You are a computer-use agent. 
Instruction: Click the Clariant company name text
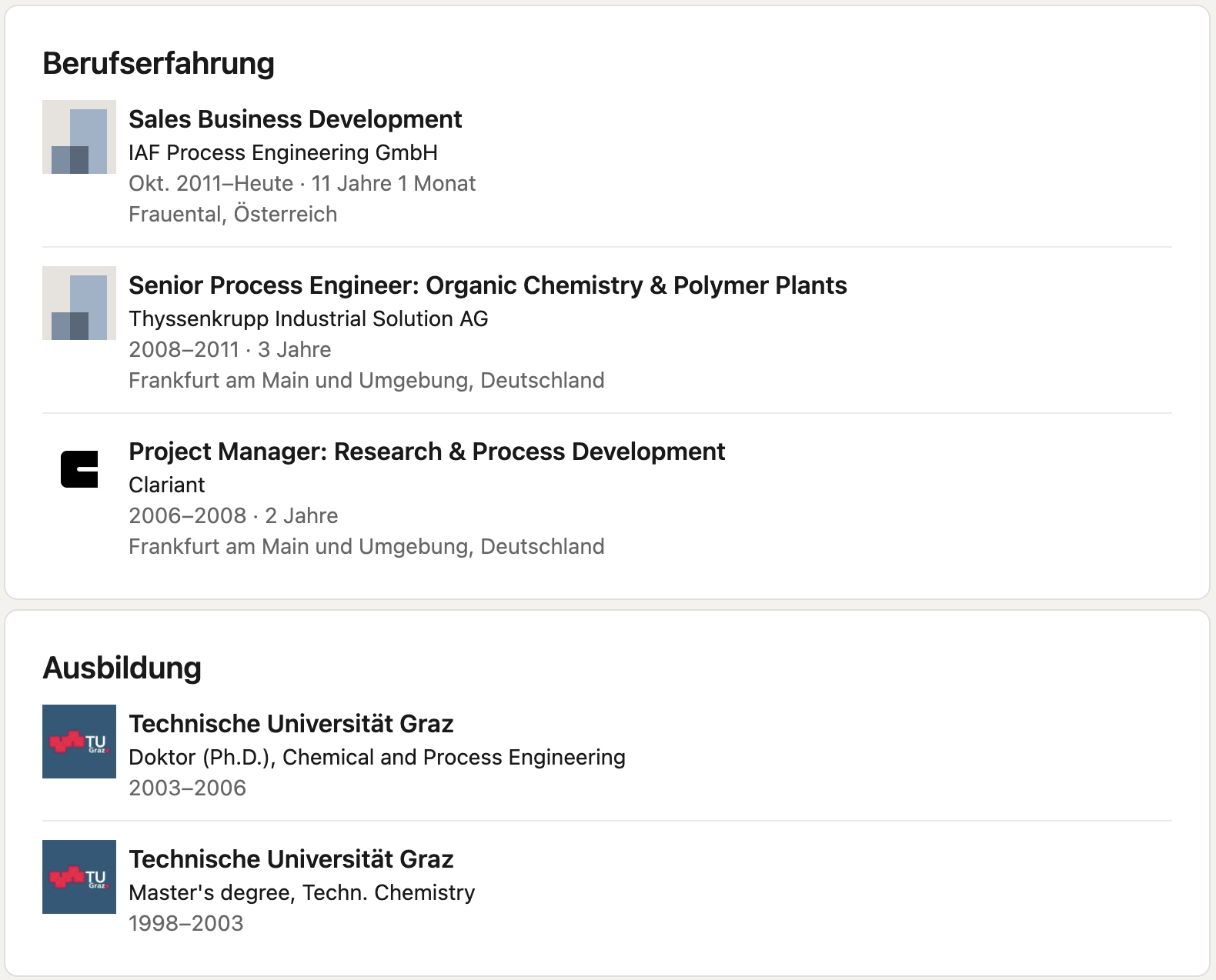click(167, 485)
